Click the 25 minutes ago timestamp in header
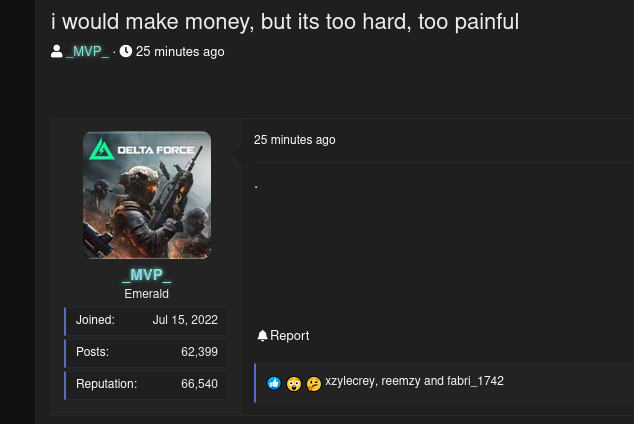Screen dimensions: 634x424 [x=180, y=52]
